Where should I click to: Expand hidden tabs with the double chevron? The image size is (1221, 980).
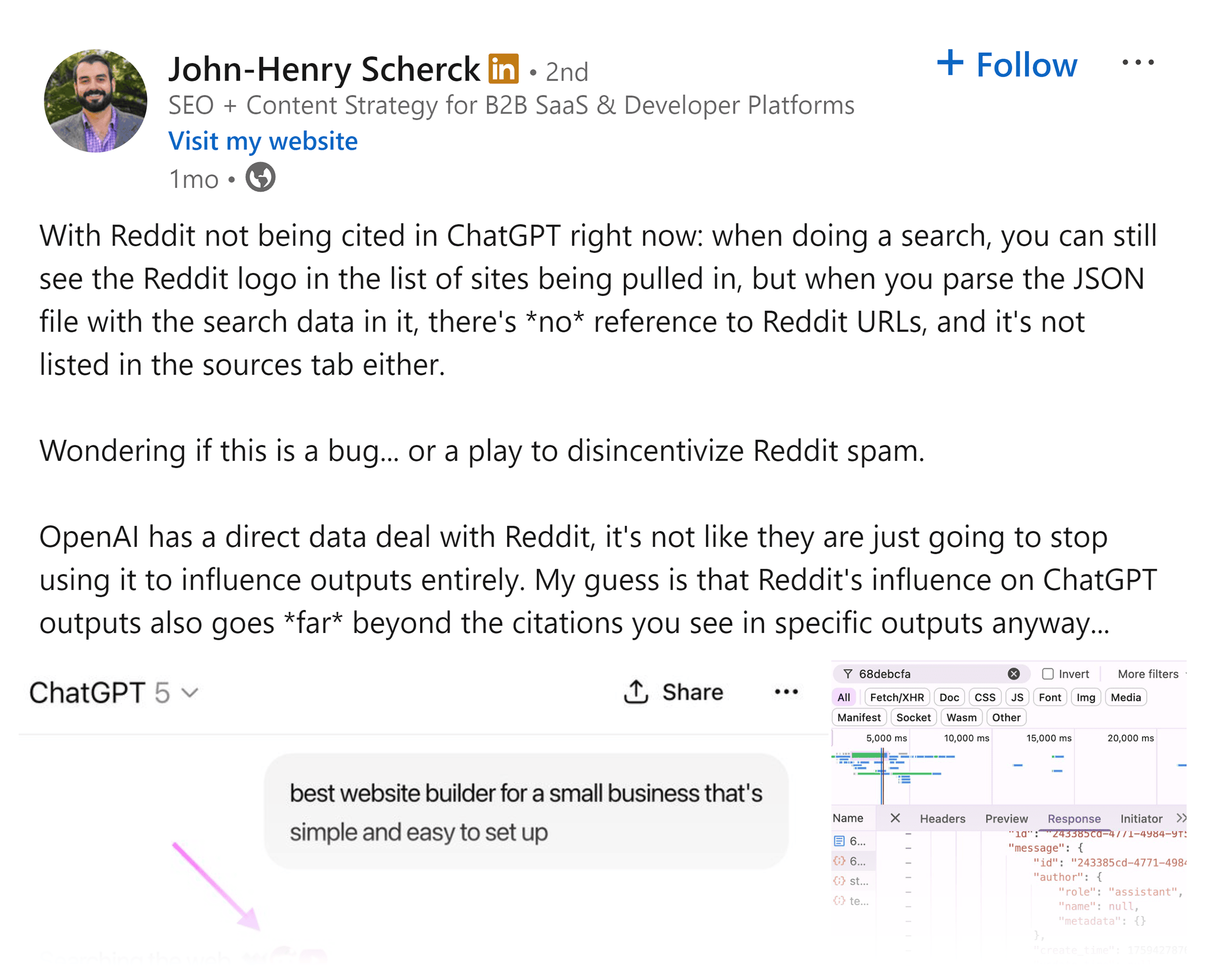[x=1182, y=819]
